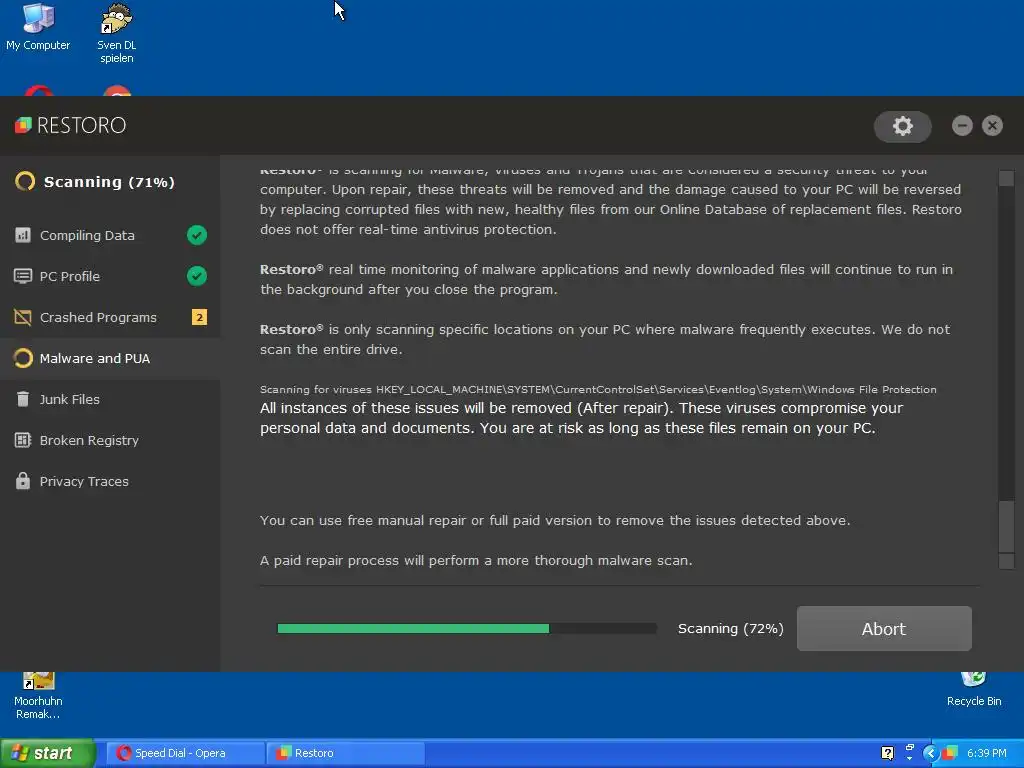Open the Privacy Traces section

point(110,481)
